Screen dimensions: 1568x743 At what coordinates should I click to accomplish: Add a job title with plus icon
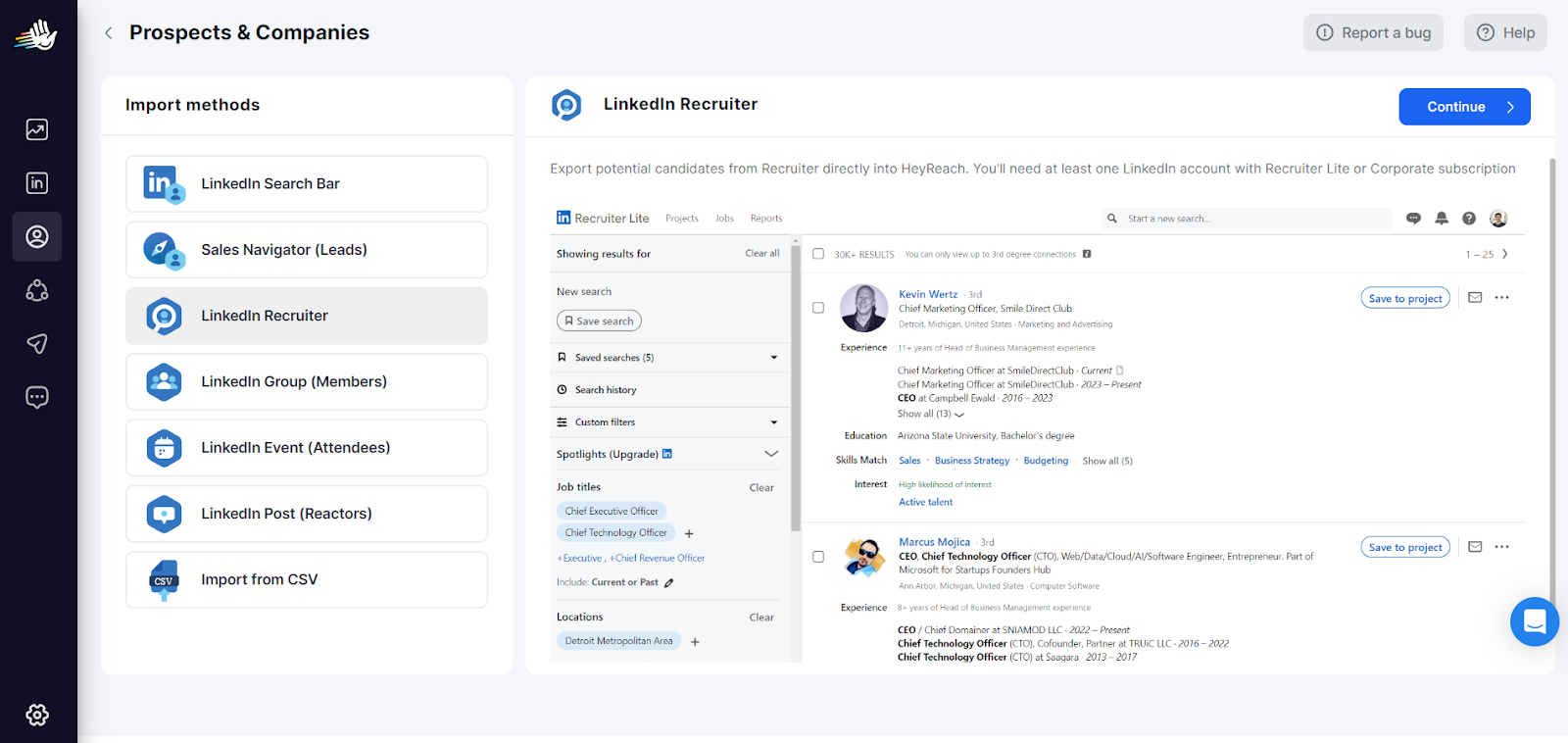[x=689, y=534]
